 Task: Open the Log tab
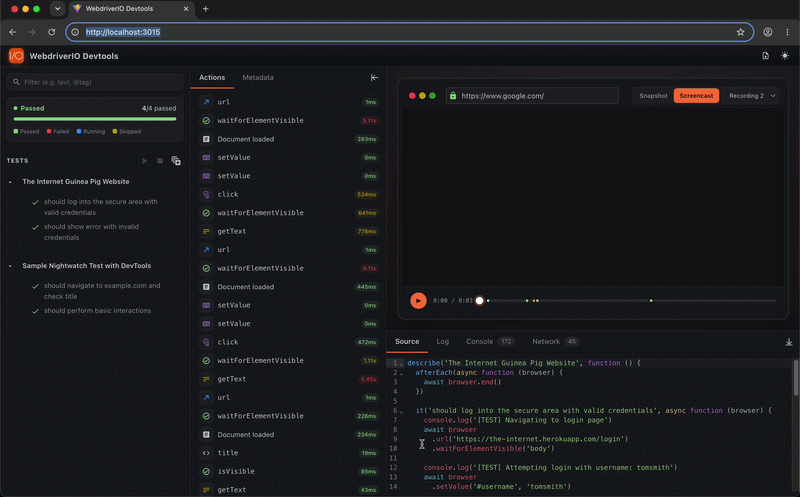point(442,341)
